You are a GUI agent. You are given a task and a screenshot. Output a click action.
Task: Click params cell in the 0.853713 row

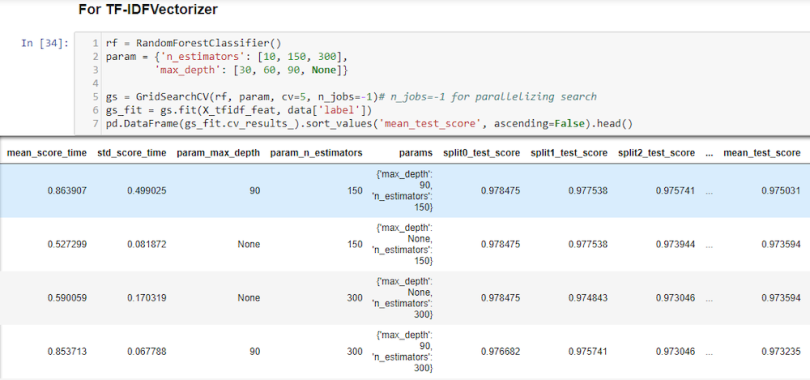pos(402,352)
